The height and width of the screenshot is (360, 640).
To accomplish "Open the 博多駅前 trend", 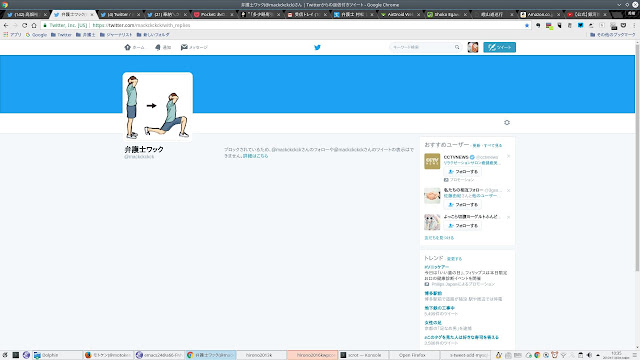I will coord(433,293).
